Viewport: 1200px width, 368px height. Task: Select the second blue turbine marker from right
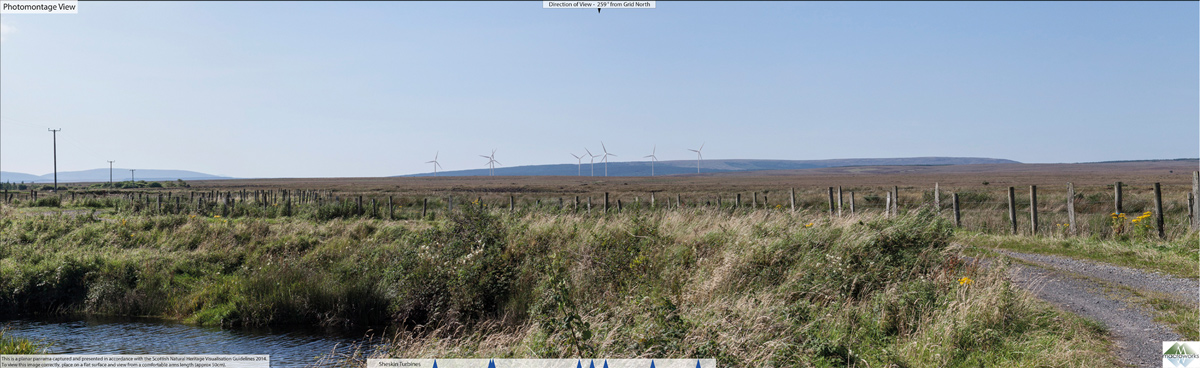pyautogui.click(x=652, y=364)
